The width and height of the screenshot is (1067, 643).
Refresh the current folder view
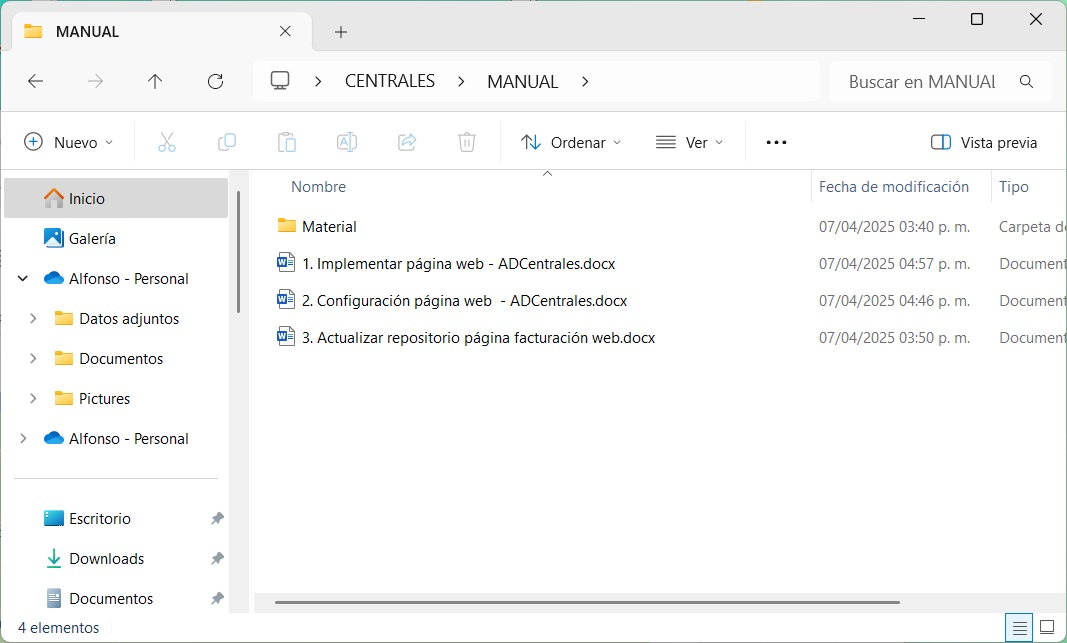click(x=215, y=82)
